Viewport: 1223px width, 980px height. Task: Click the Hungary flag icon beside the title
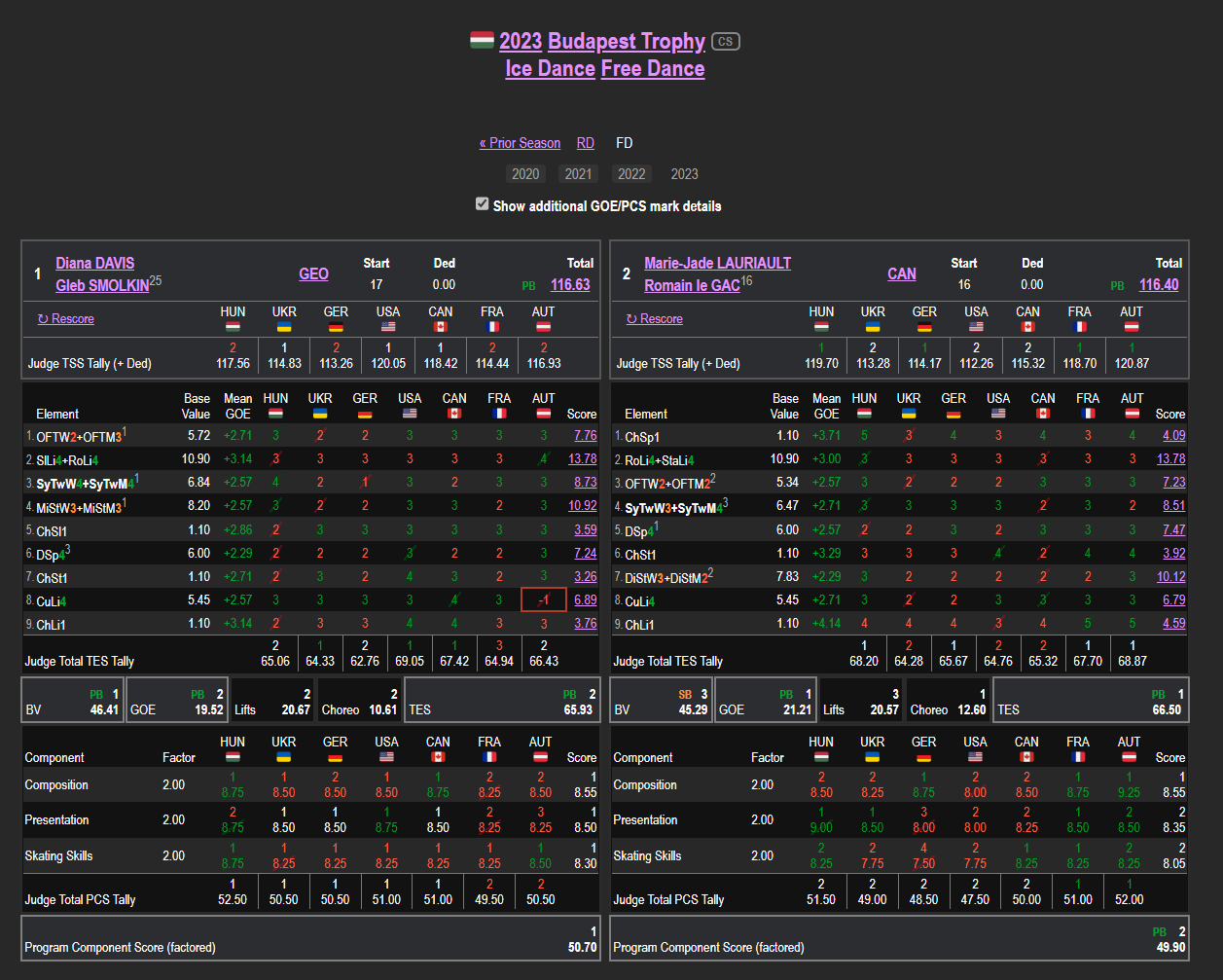click(482, 41)
